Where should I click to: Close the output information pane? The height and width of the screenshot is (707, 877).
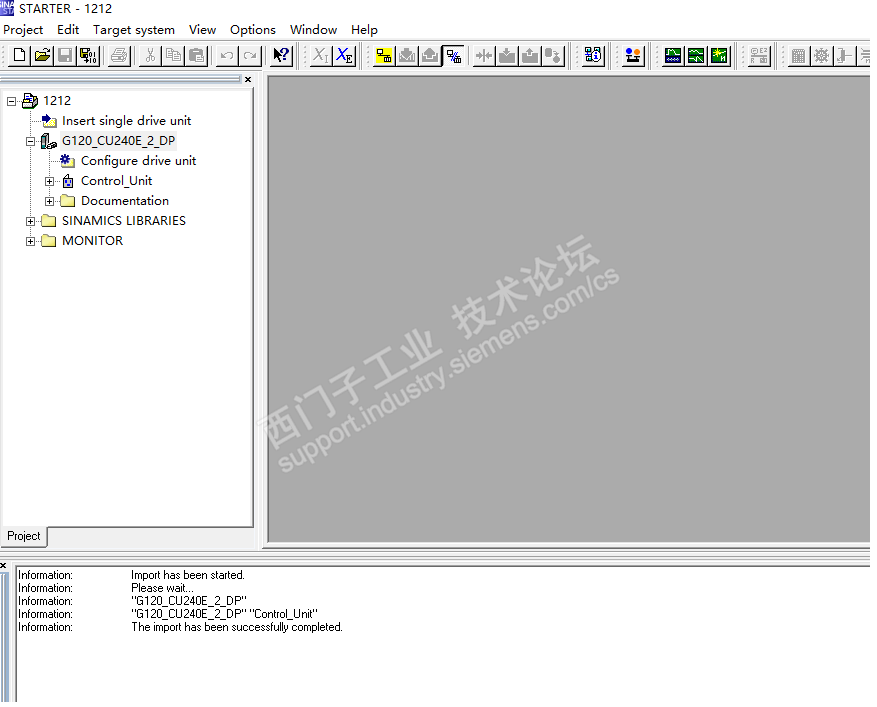coord(3,565)
